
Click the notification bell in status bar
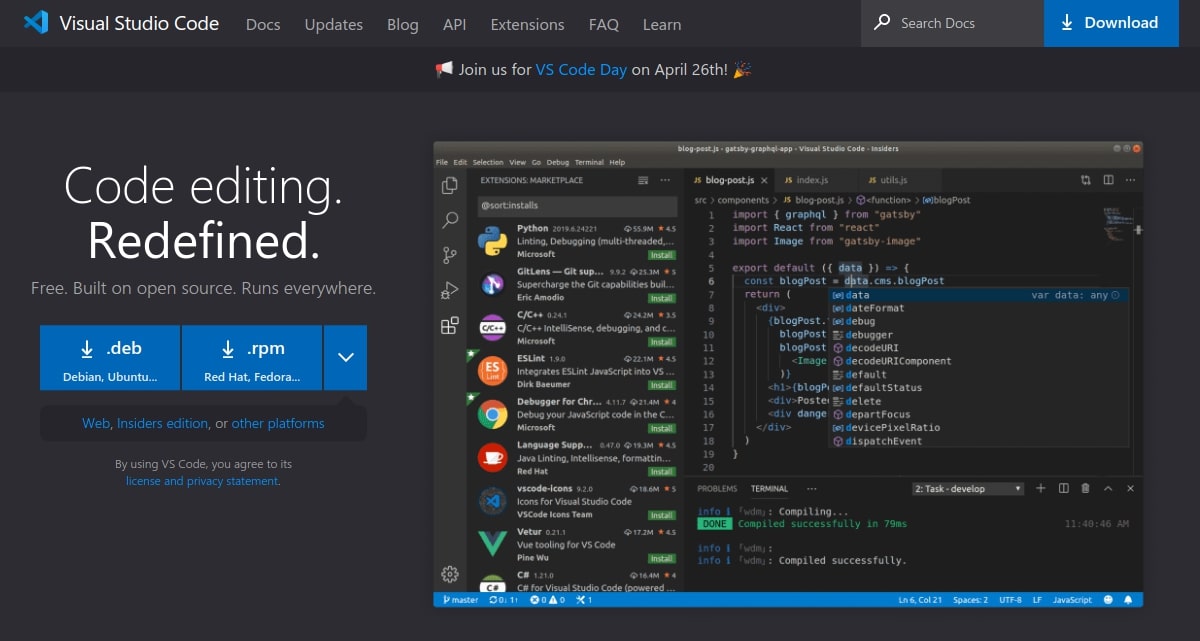point(1129,600)
